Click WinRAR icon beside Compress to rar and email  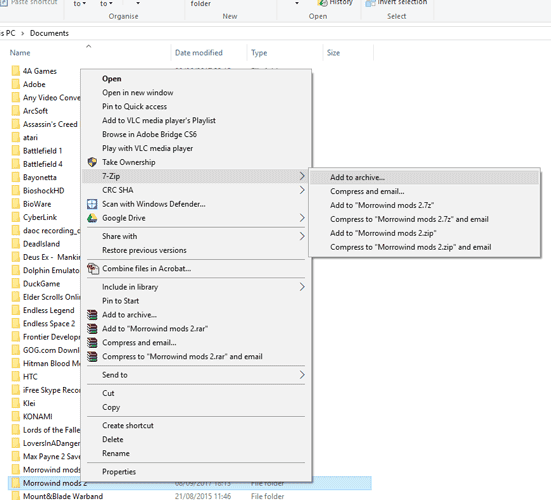point(92,357)
